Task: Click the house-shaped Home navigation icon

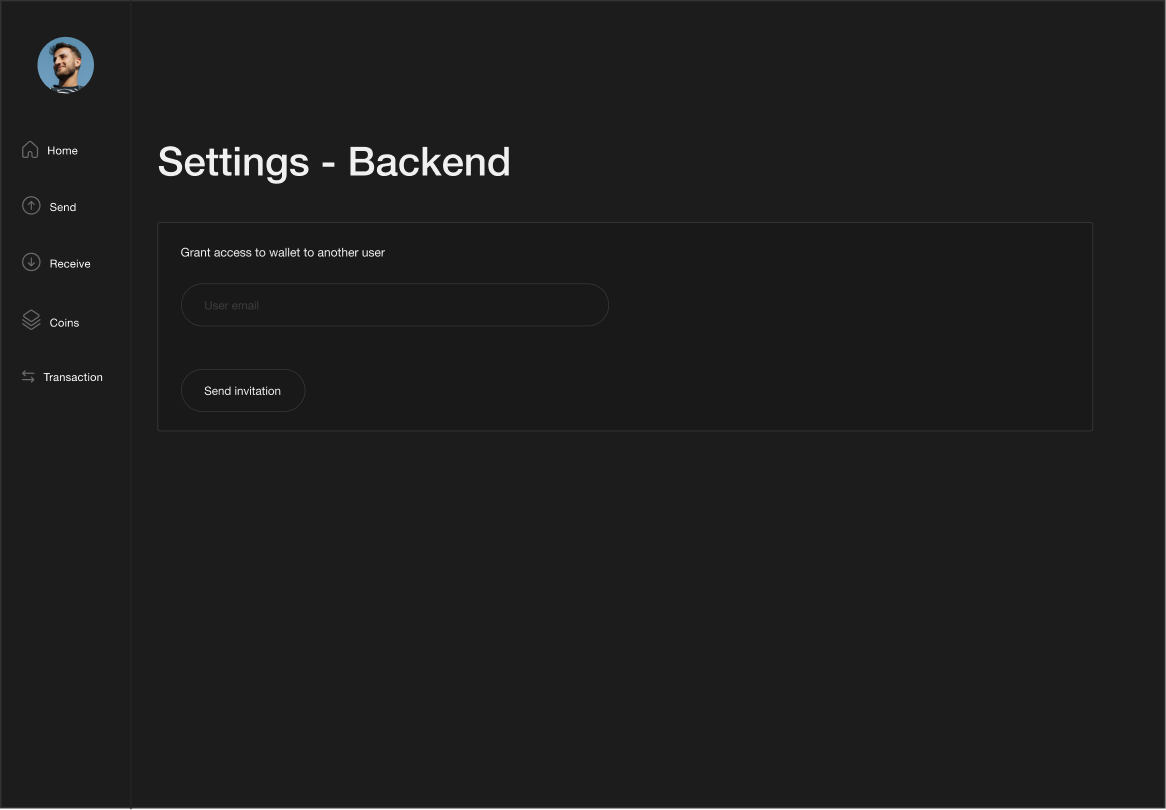Action: (x=29, y=148)
